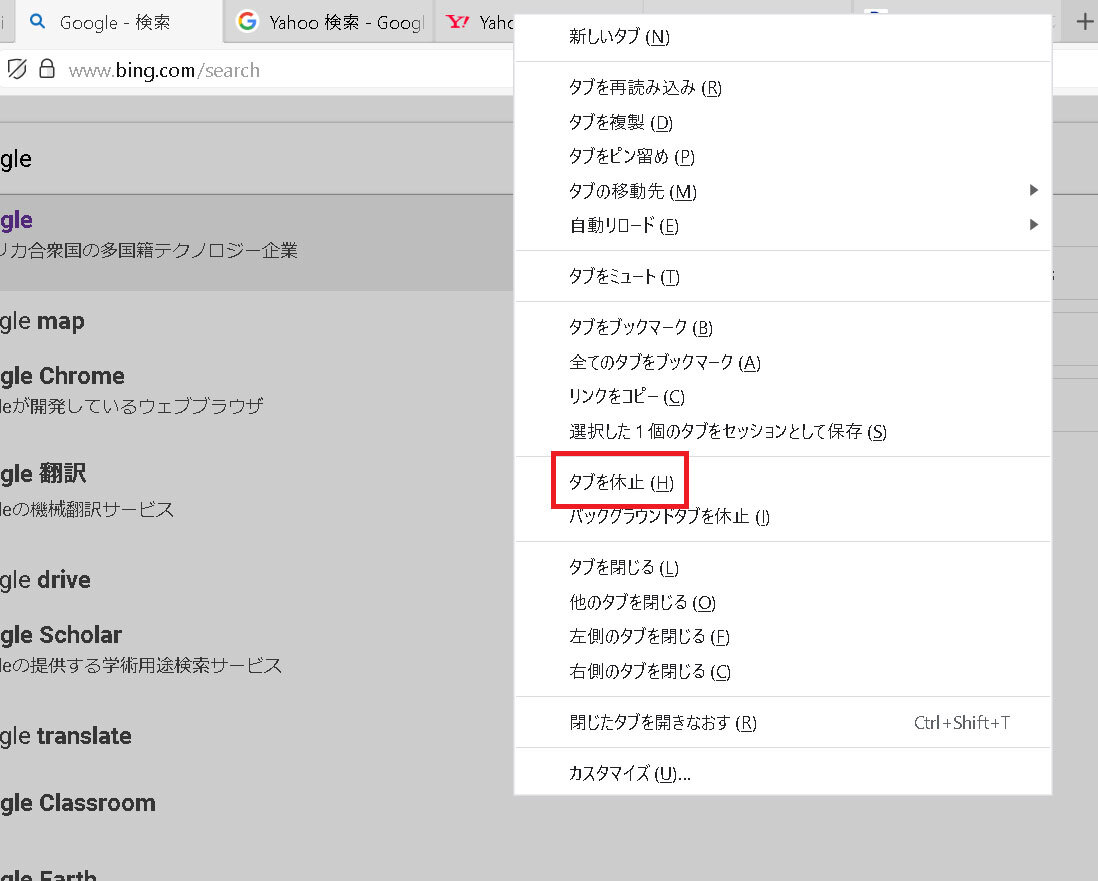Click the tracking protection shield icon
The image size is (1098, 881).
pyautogui.click(x=17, y=69)
